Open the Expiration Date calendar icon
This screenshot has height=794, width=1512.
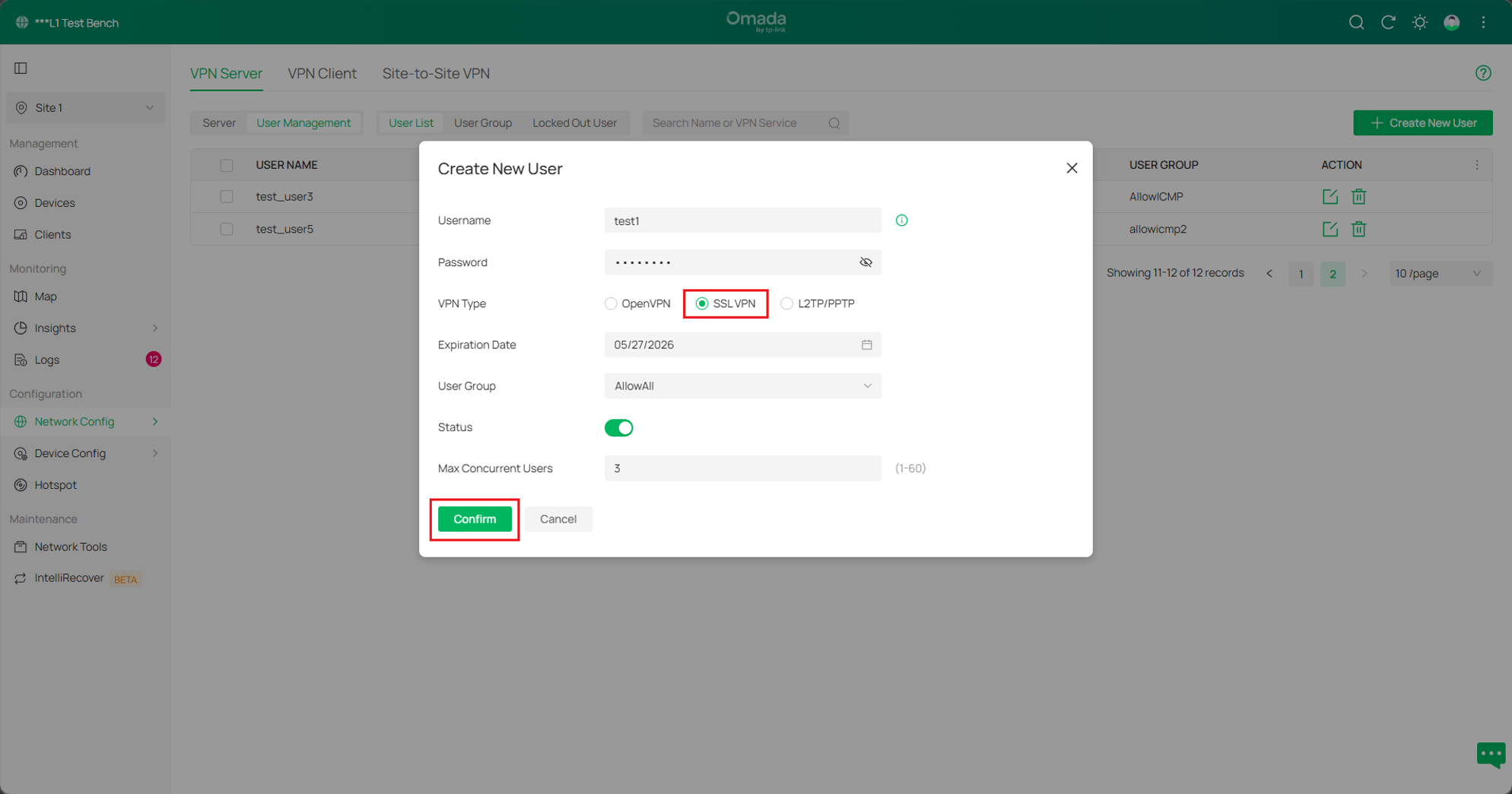(866, 345)
